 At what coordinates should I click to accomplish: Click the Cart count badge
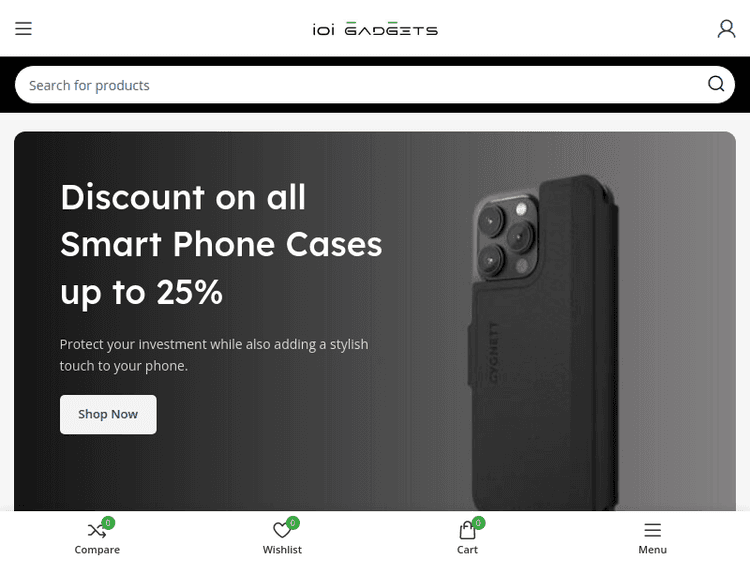click(x=478, y=523)
